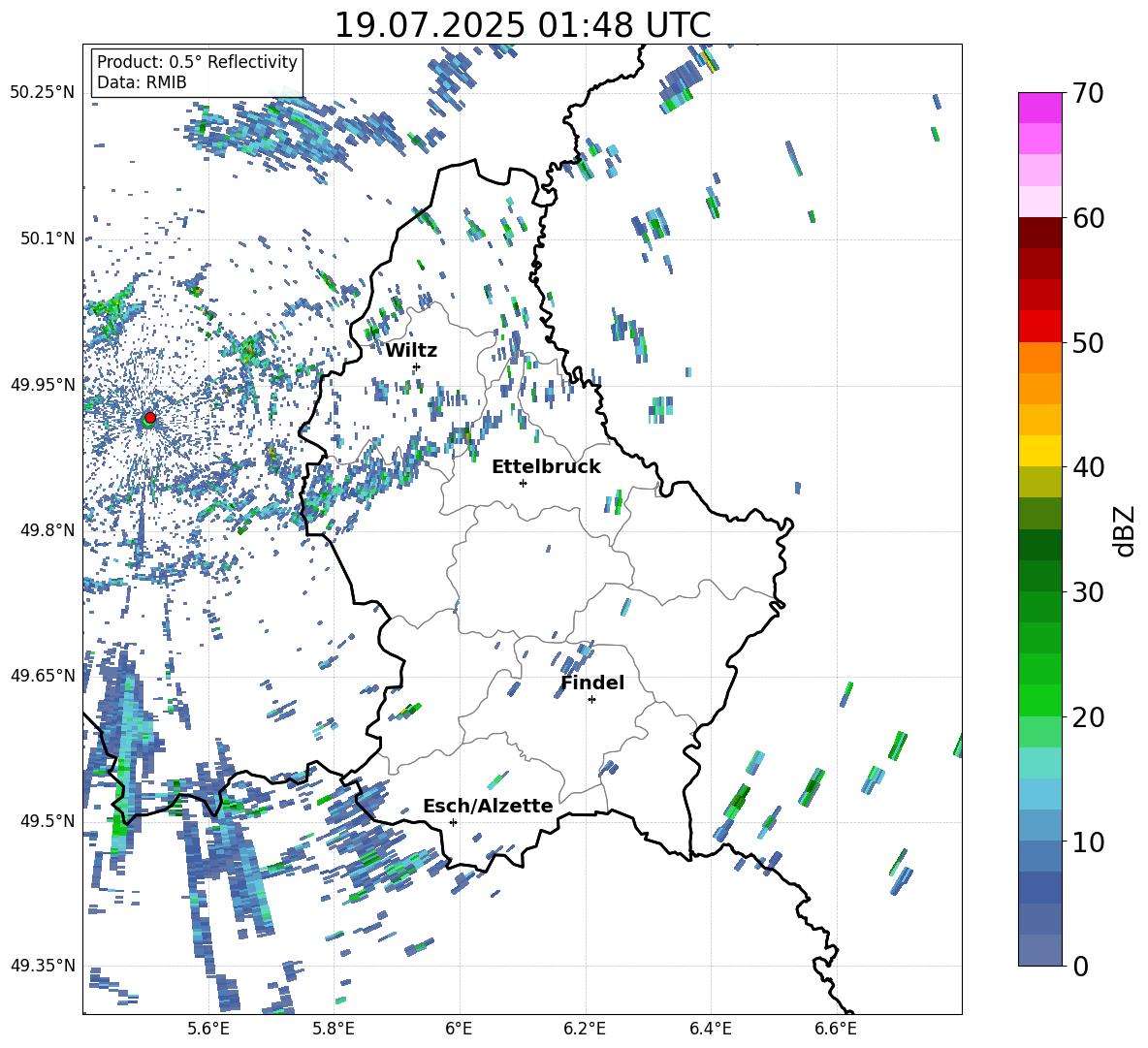
Task: Click the Wiltz city label
Action: click(411, 351)
